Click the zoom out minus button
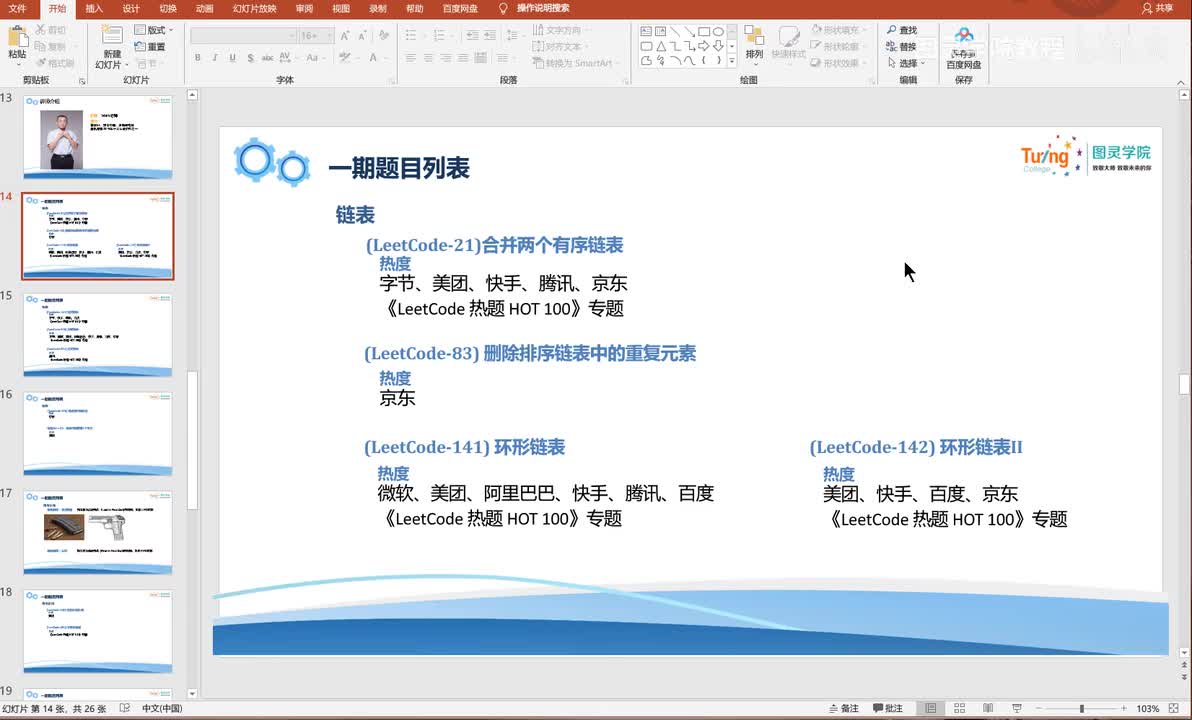 1038,709
